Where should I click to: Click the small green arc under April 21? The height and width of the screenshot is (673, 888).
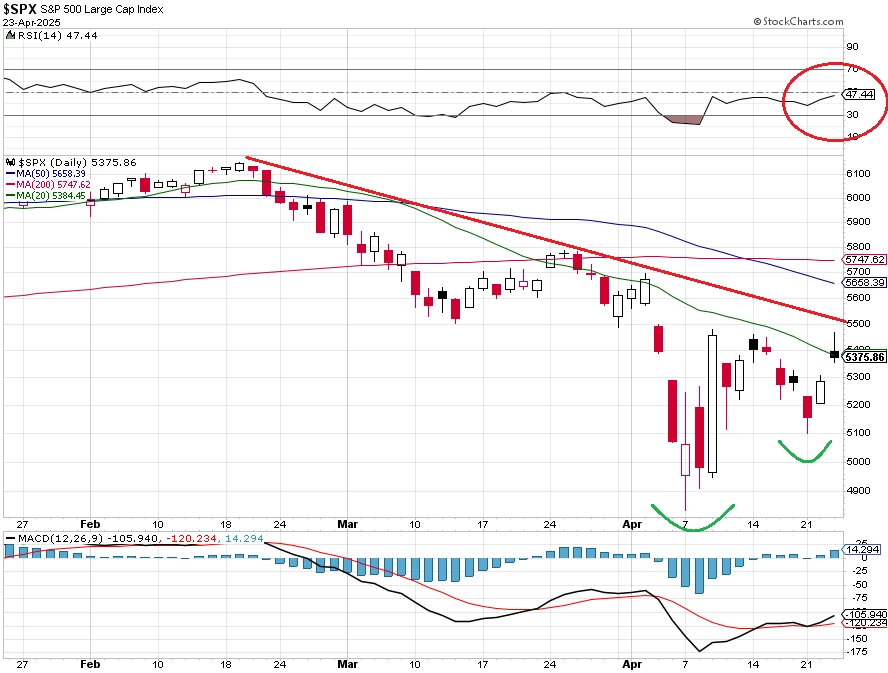805,451
